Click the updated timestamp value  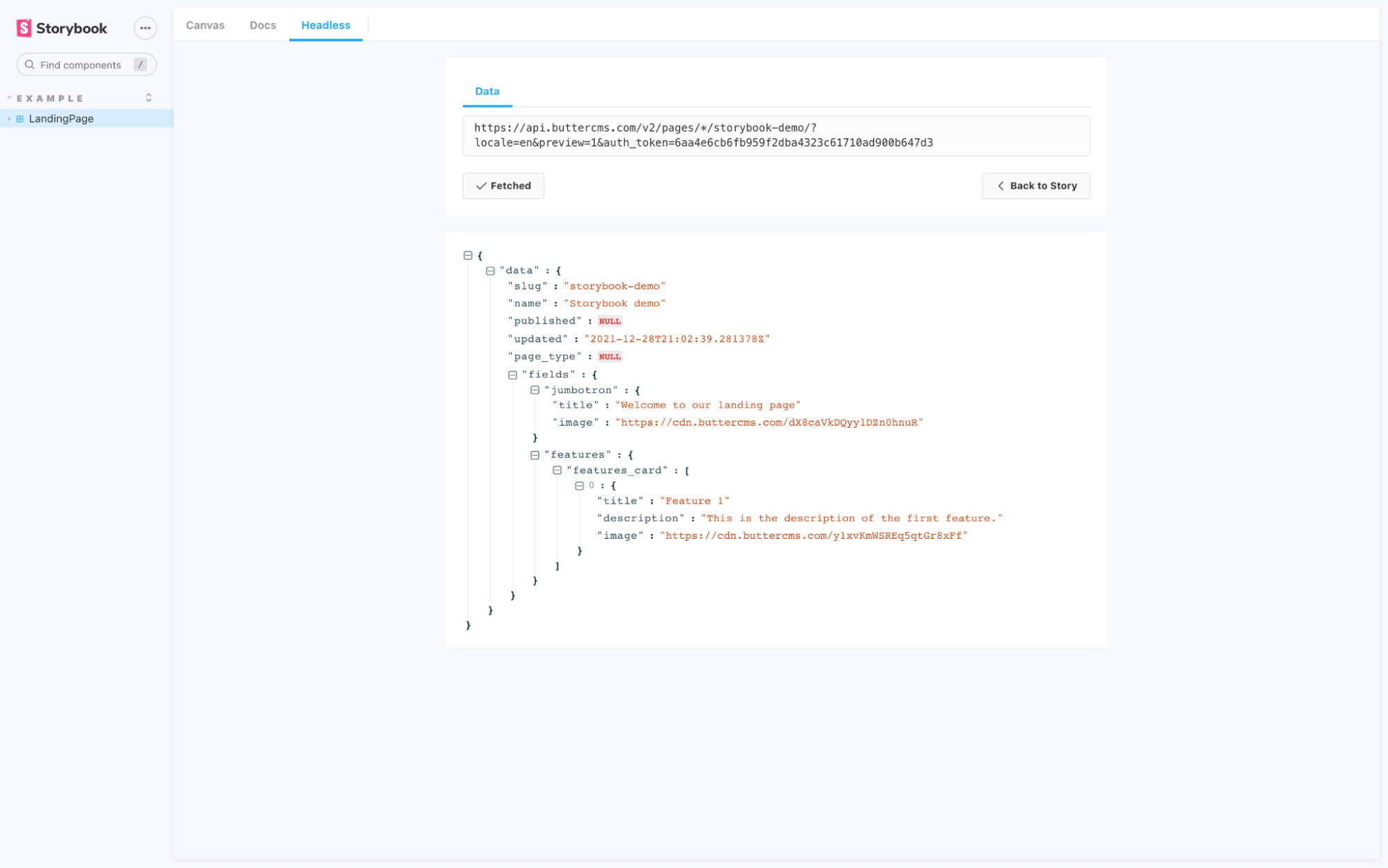click(677, 339)
